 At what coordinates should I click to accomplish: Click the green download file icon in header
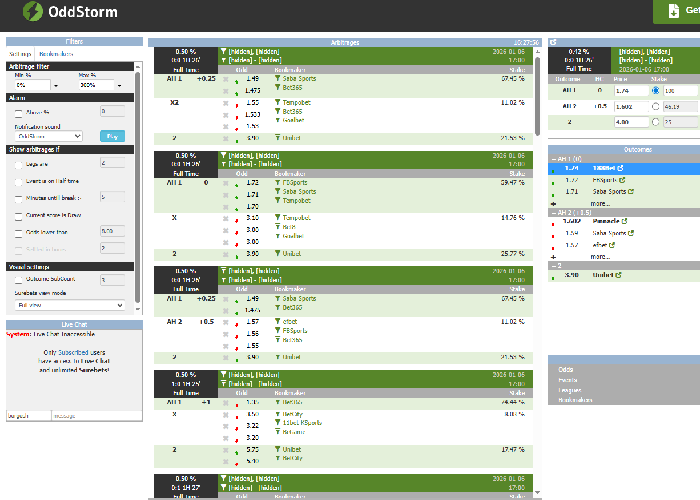coord(674,11)
